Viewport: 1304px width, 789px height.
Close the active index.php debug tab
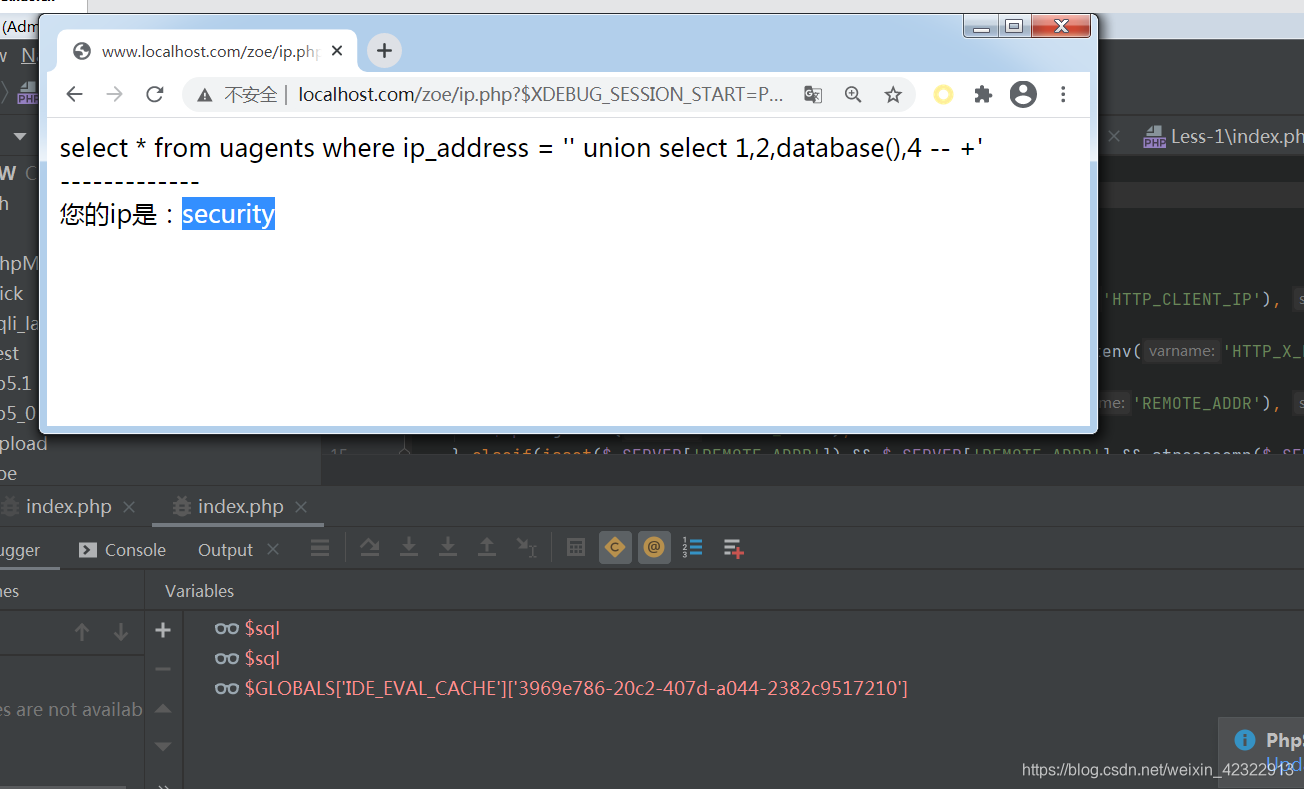(301, 507)
